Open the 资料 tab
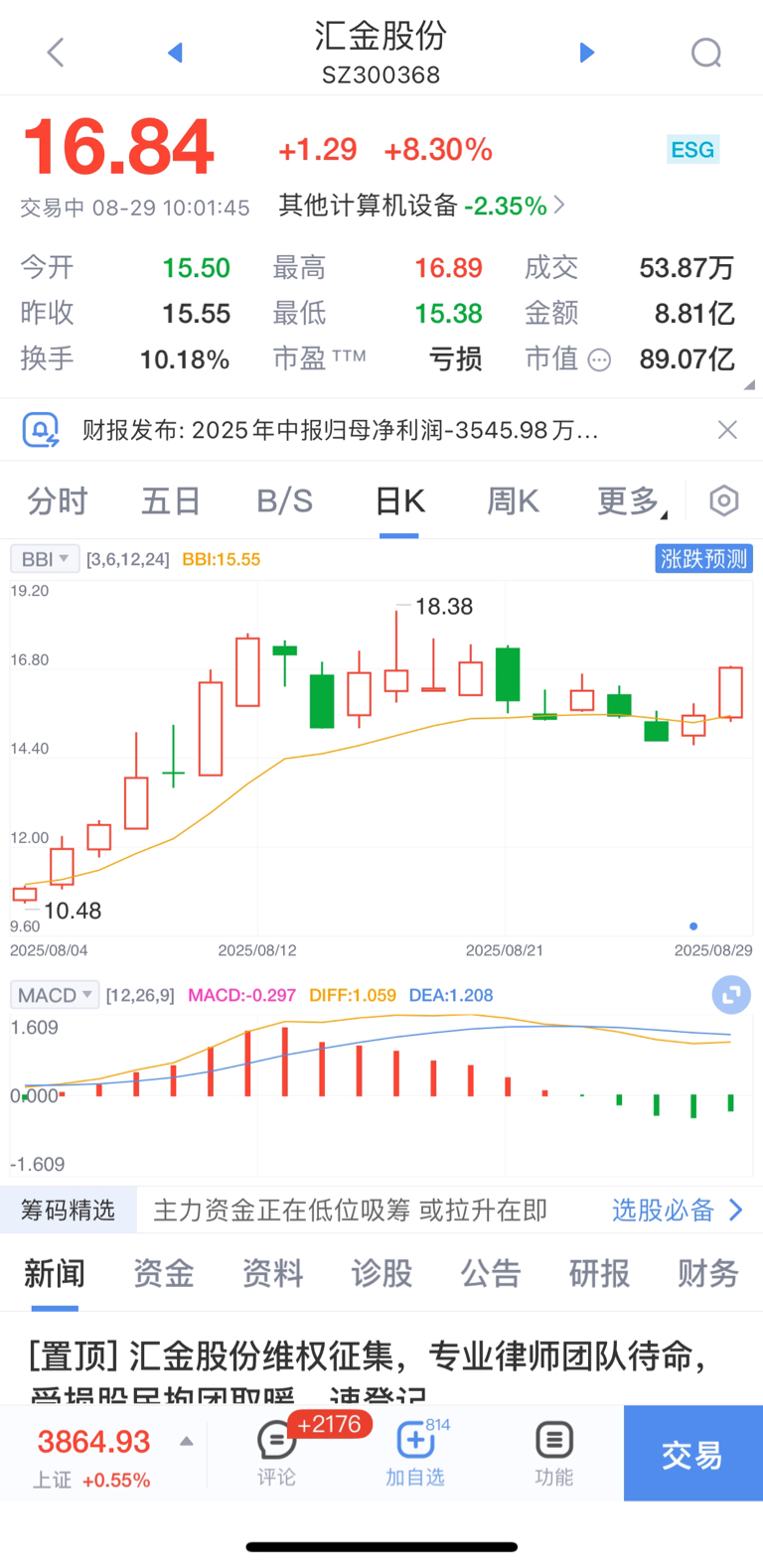 click(x=272, y=1273)
